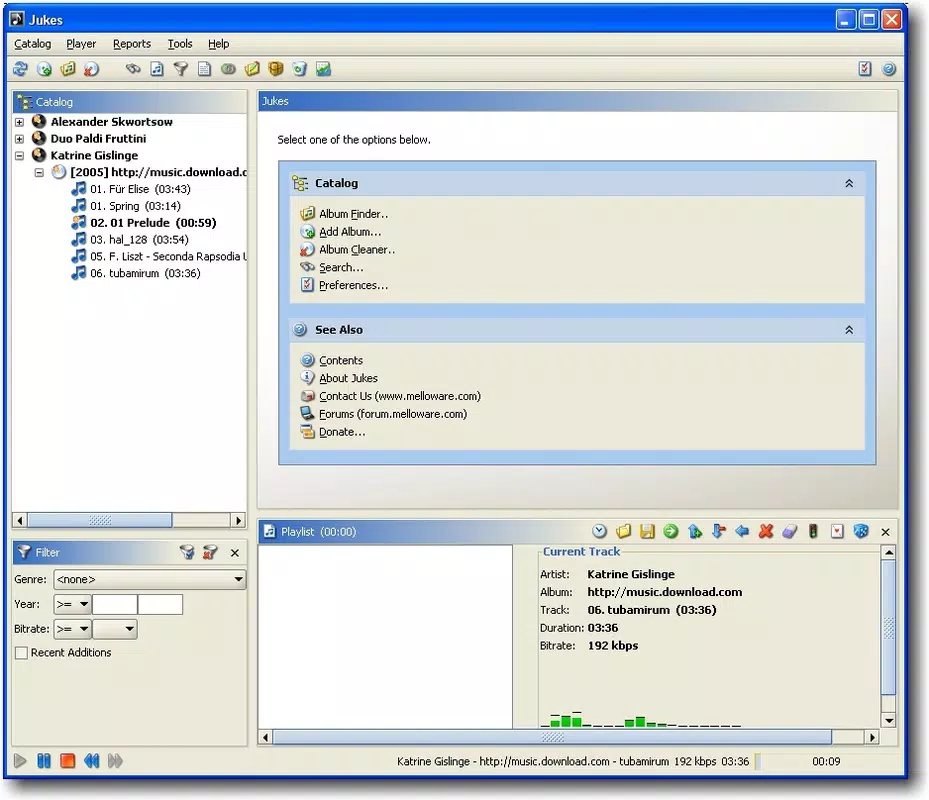This screenshot has width=929, height=800.
Task: Click the recycle bin toolbar icon
Action: click(x=299, y=69)
